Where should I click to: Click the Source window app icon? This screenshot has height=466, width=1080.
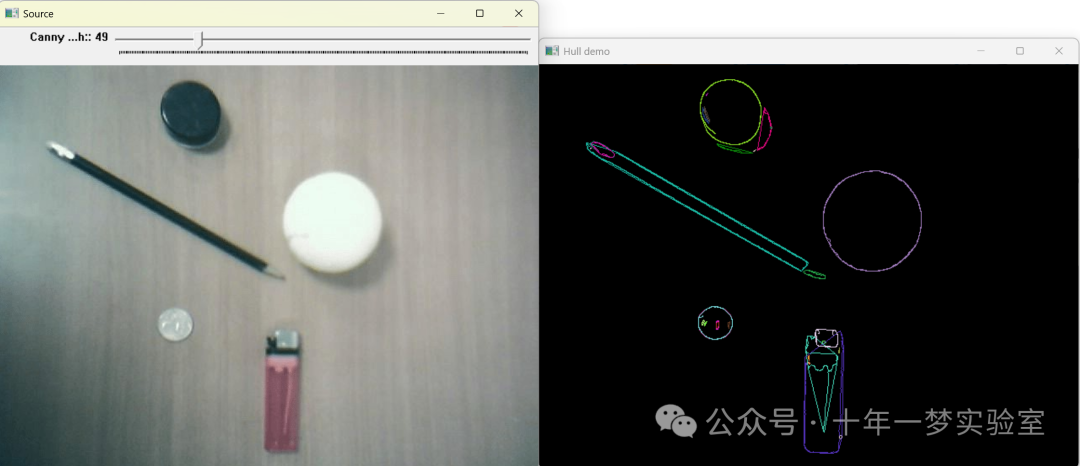(12, 13)
